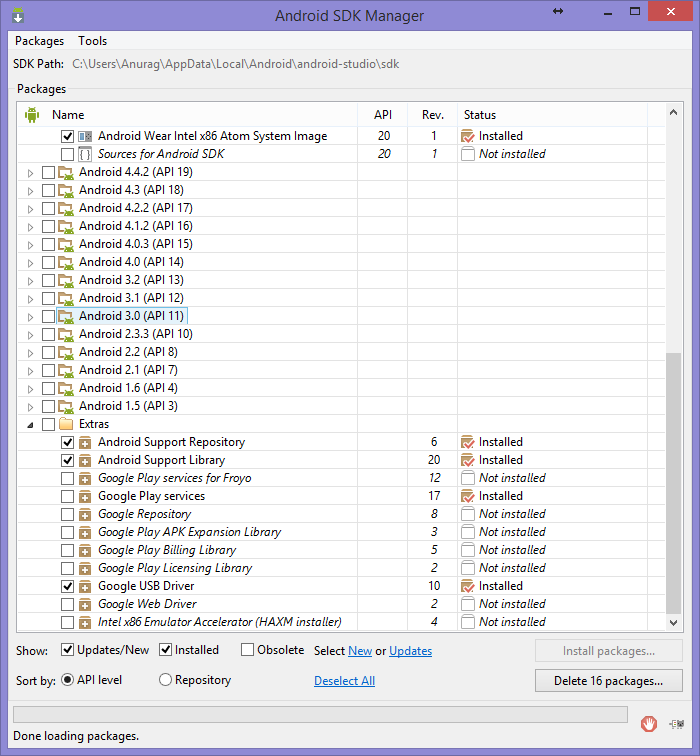Click the not-installed status icon for Google Repository
The height and width of the screenshot is (756, 700).
[468, 514]
